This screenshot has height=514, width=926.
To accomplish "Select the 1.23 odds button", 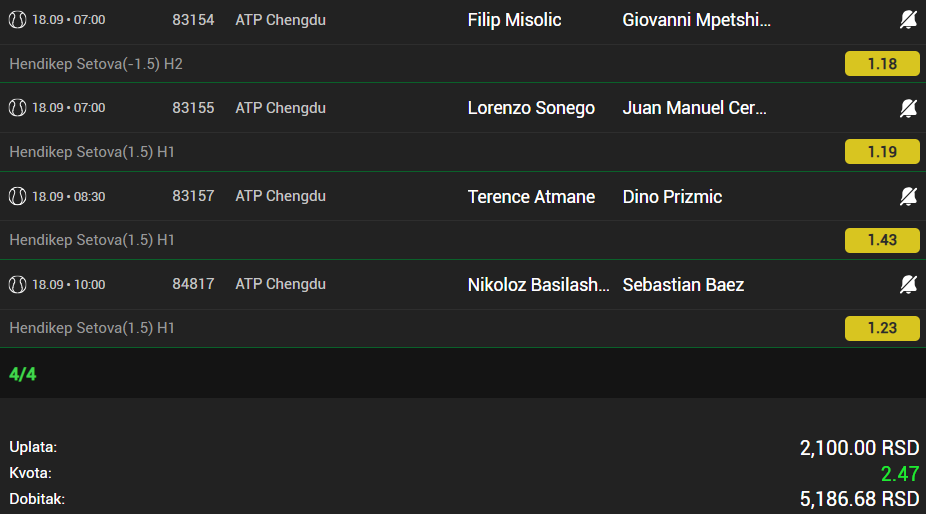I will 882,328.
